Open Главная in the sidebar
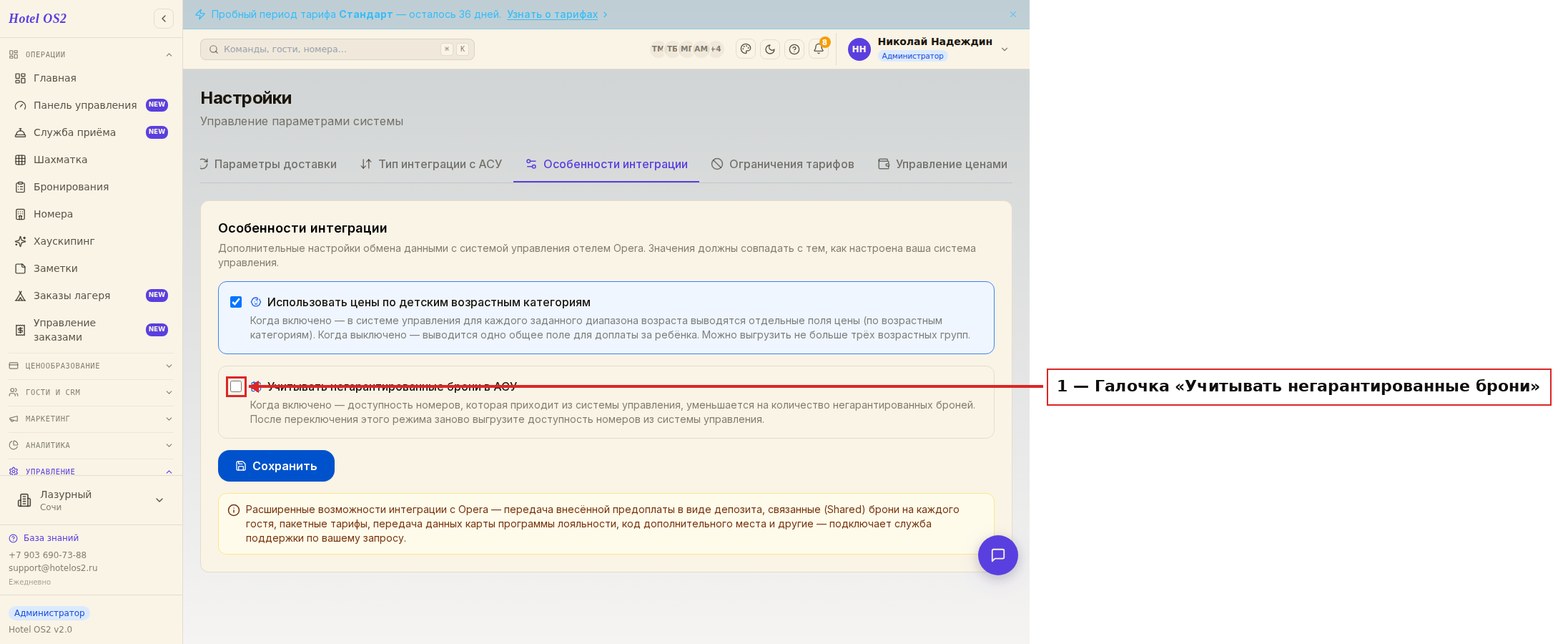 click(x=91, y=78)
